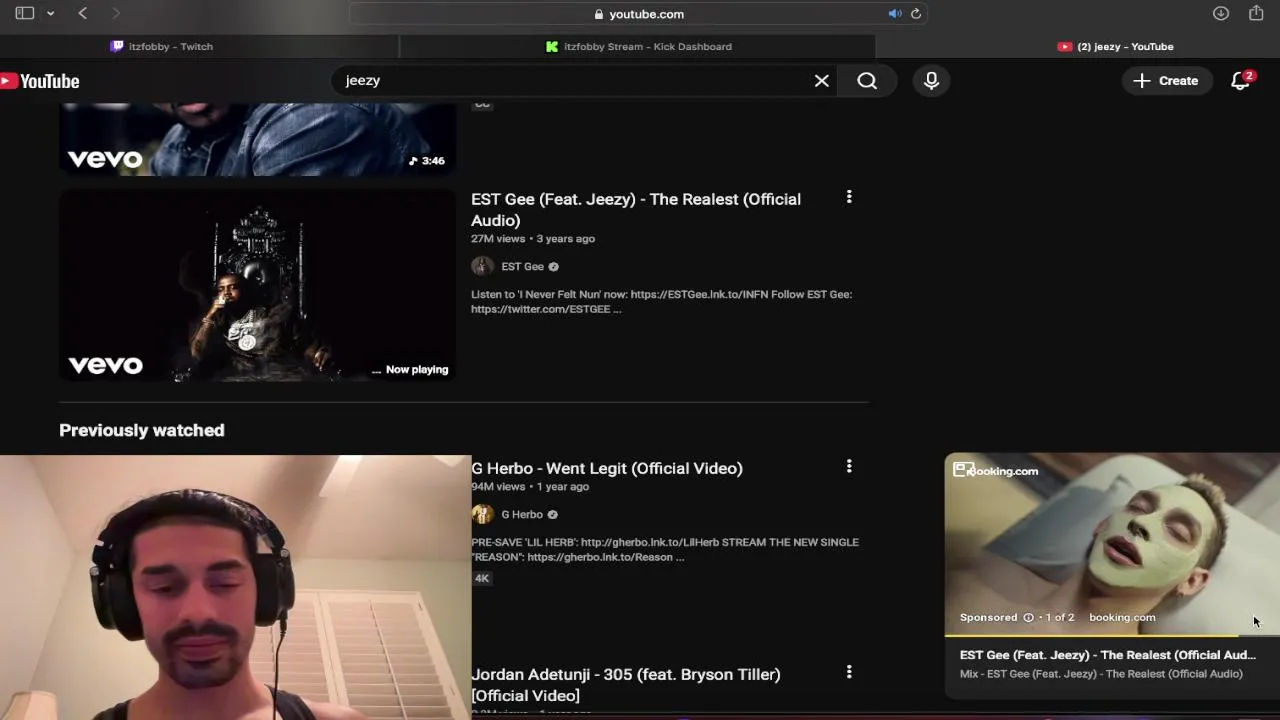Open booking.com sponsor link in miniplayer
The width and height of the screenshot is (1280, 720).
[1122, 618]
